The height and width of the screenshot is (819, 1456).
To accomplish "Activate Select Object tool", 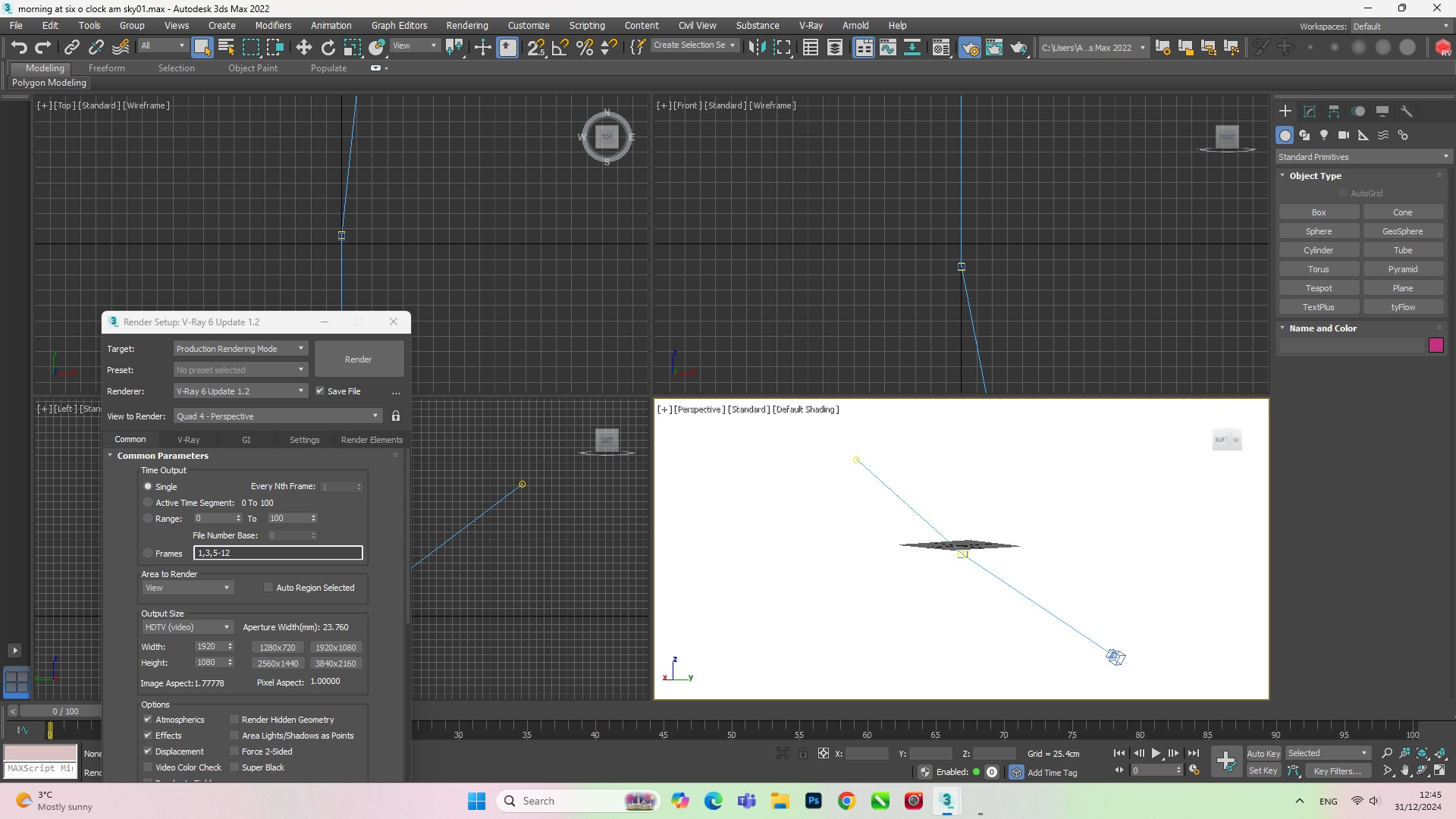I will click(x=202, y=48).
